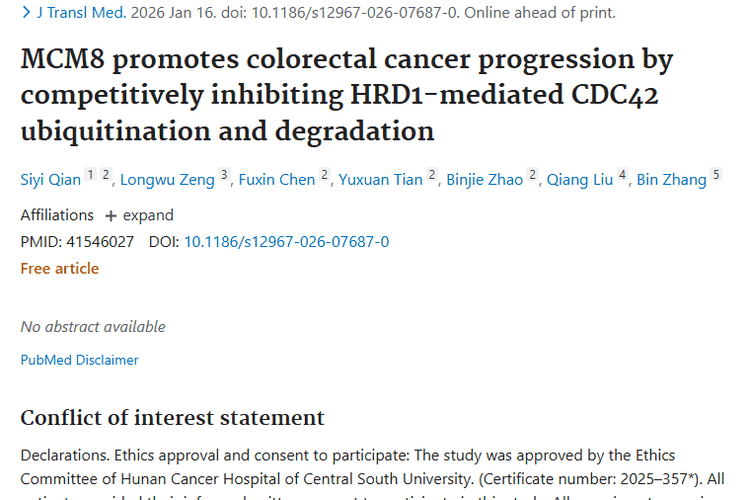Click affiliation superscript 5 after Bin Zhang

[x=716, y=176]
